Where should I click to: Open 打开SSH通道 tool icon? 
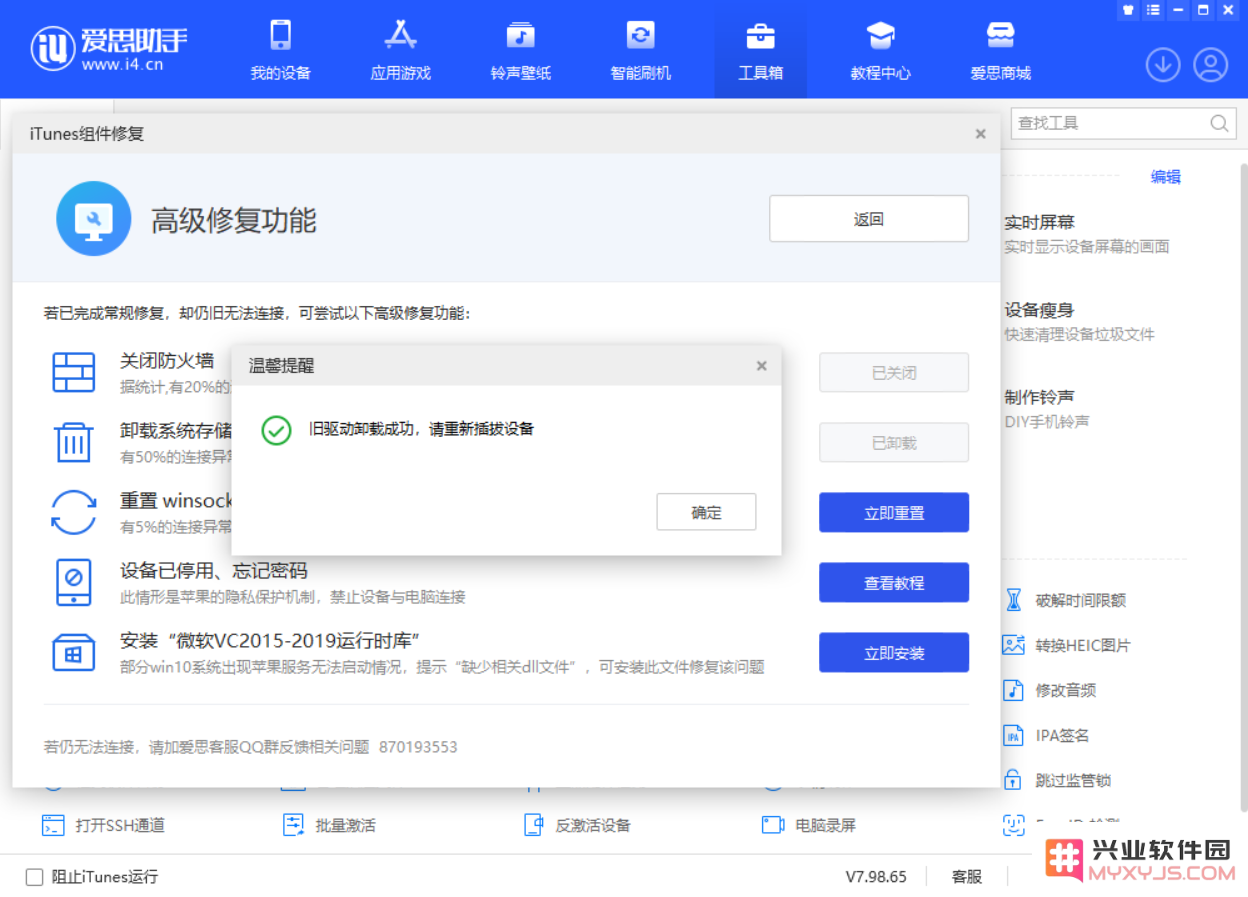[x=53, y=825]
